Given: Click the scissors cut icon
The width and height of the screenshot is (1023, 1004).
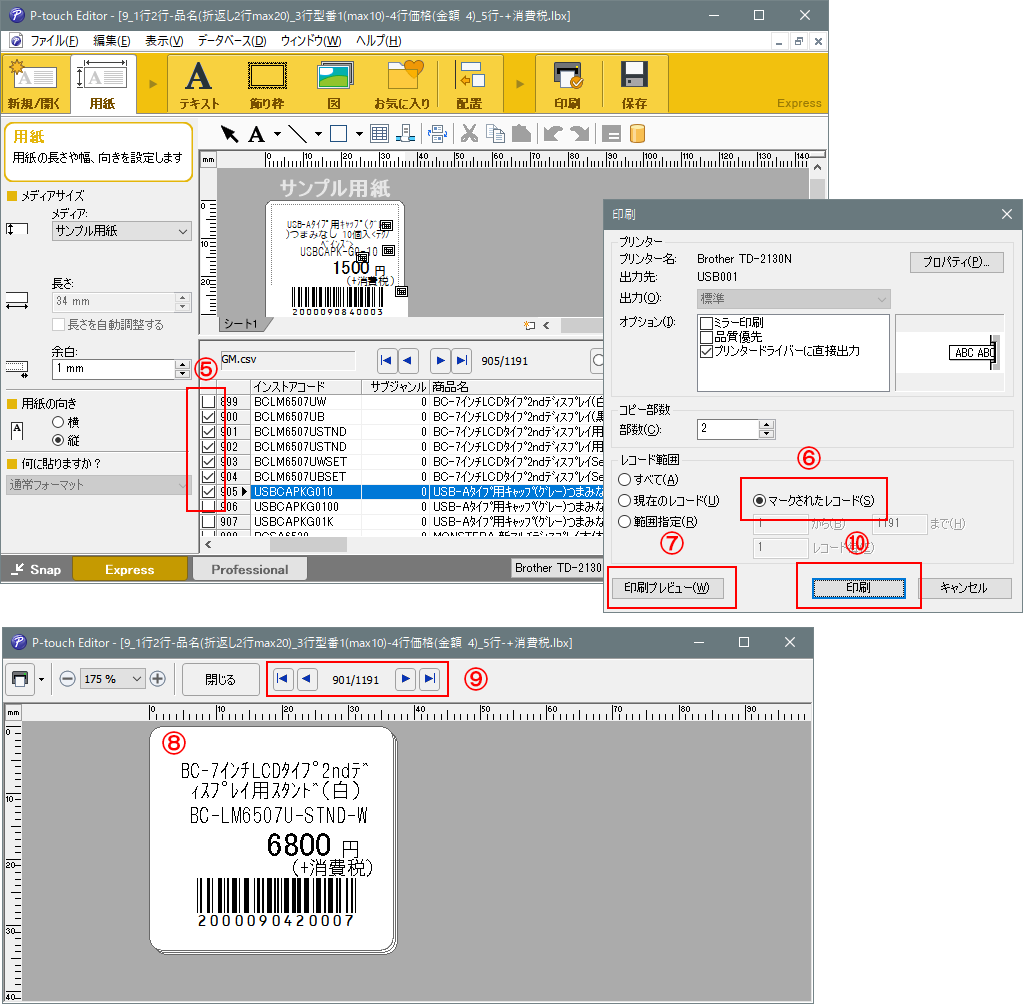Looking at the screenshot, I should pos(469,134).
